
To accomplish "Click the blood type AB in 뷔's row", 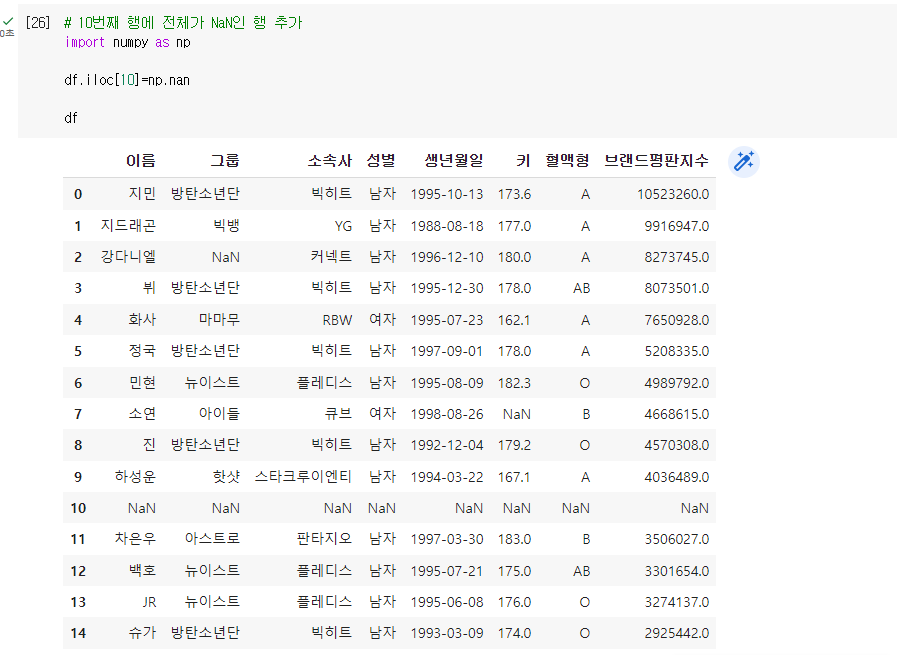I will 581,288.
